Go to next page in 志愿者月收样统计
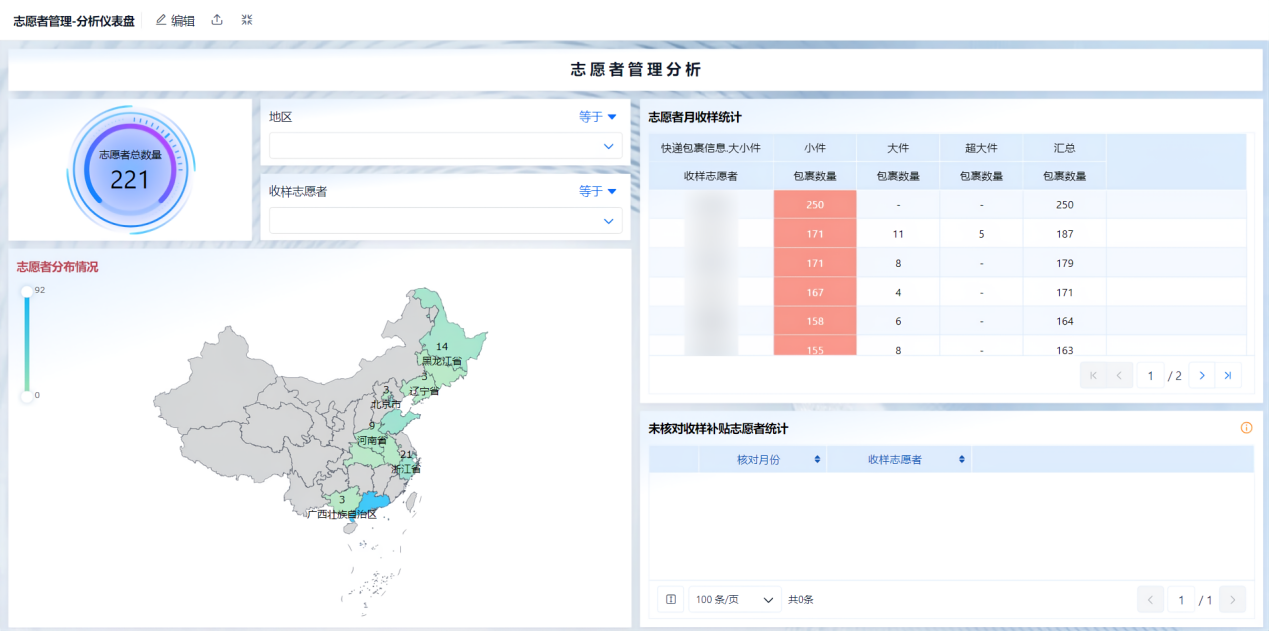 (x=1202, y=375)
